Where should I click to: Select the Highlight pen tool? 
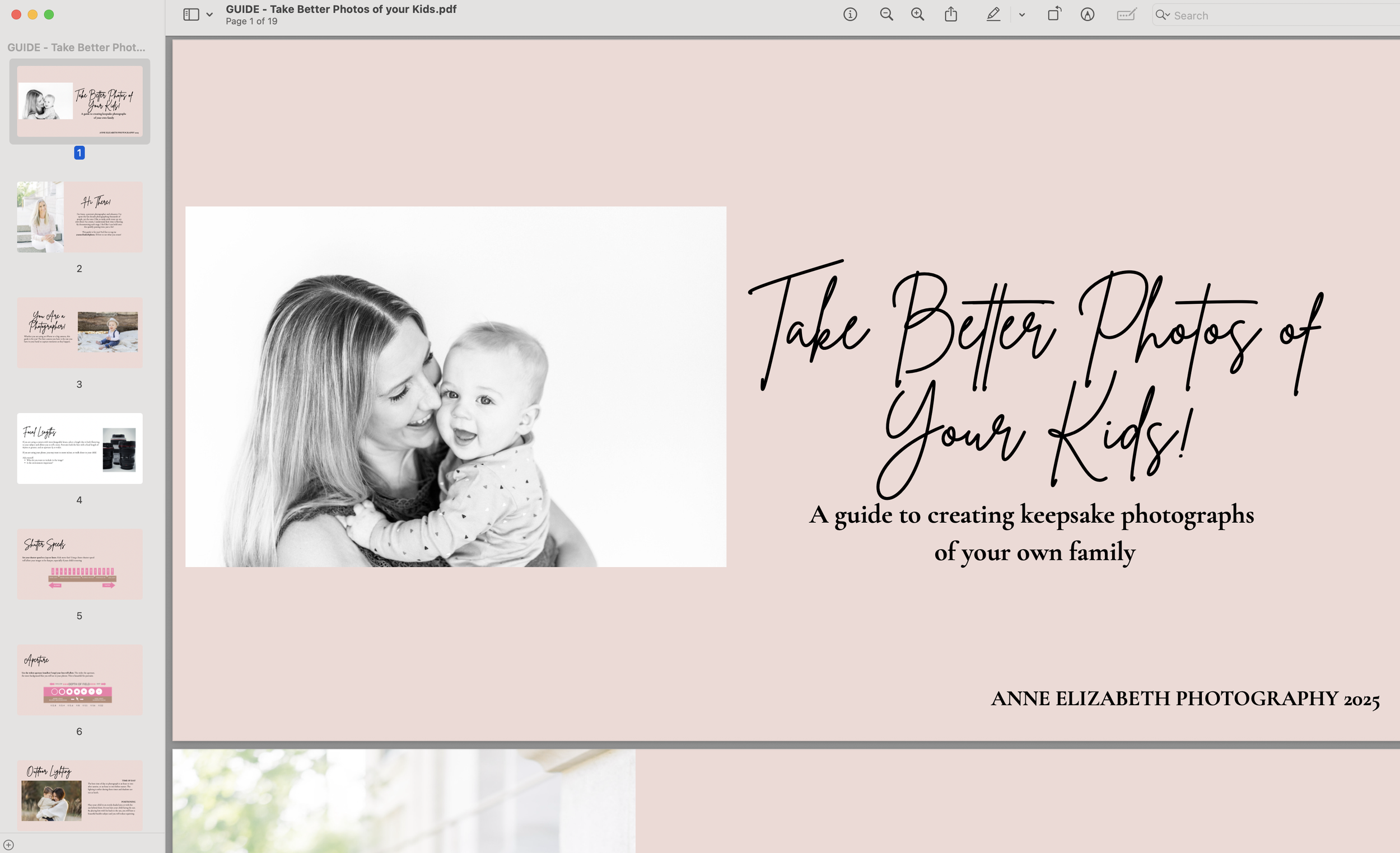tap(993, 15)
